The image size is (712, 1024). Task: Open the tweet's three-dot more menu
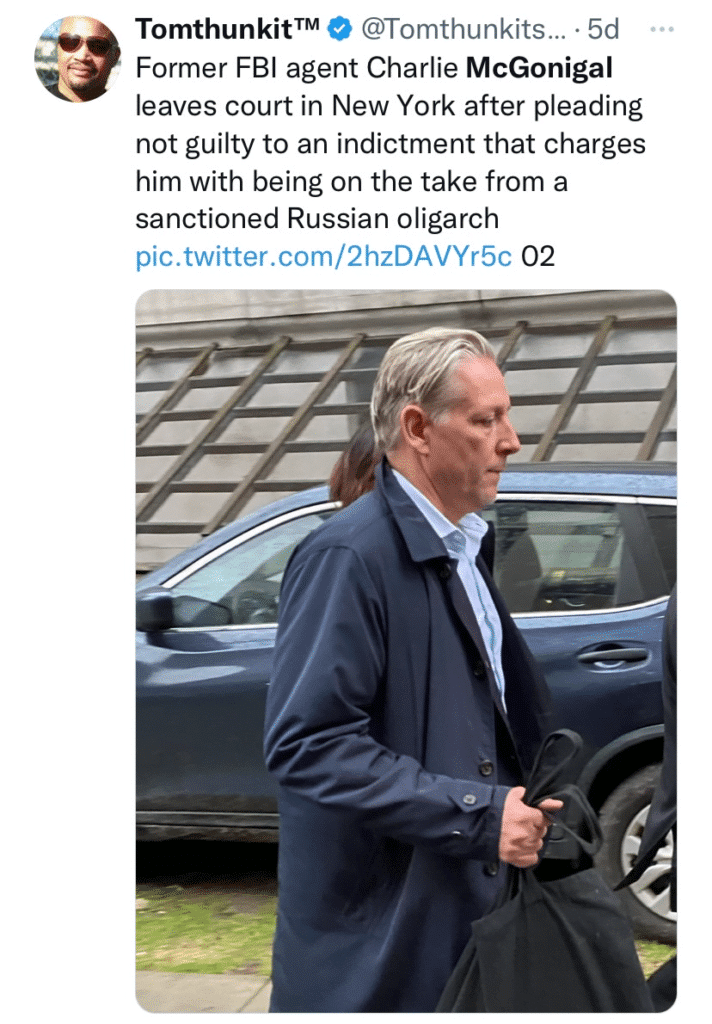pyautogui.click(x=662, y=30)
